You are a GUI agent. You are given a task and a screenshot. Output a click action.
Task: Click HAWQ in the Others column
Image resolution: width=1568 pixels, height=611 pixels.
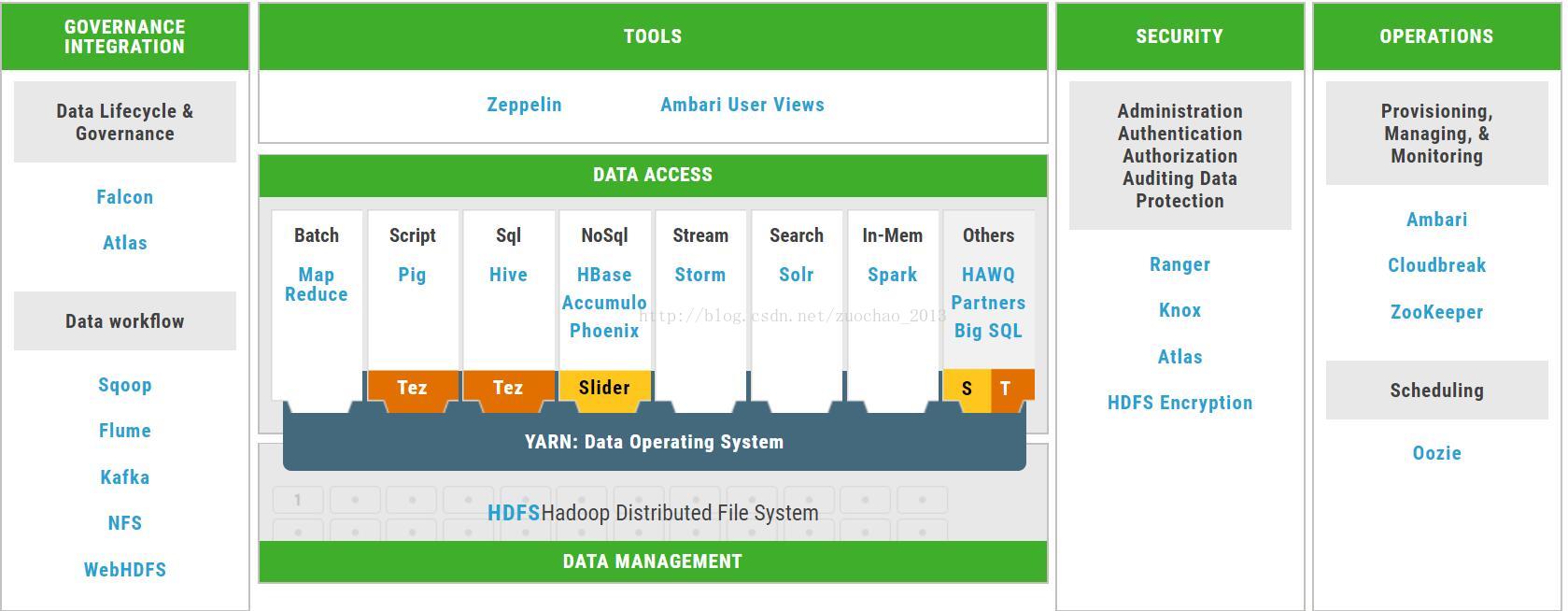[x=988, y=275]
